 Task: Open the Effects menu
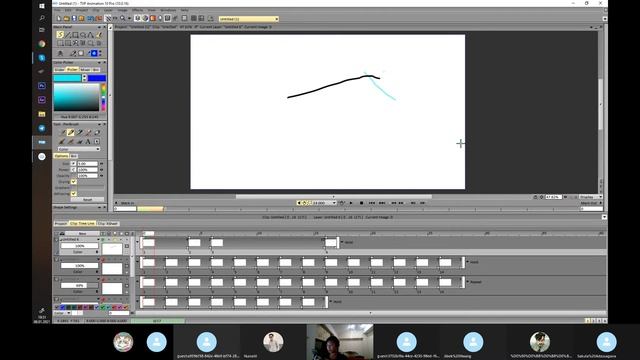click(x=137, y=10)
